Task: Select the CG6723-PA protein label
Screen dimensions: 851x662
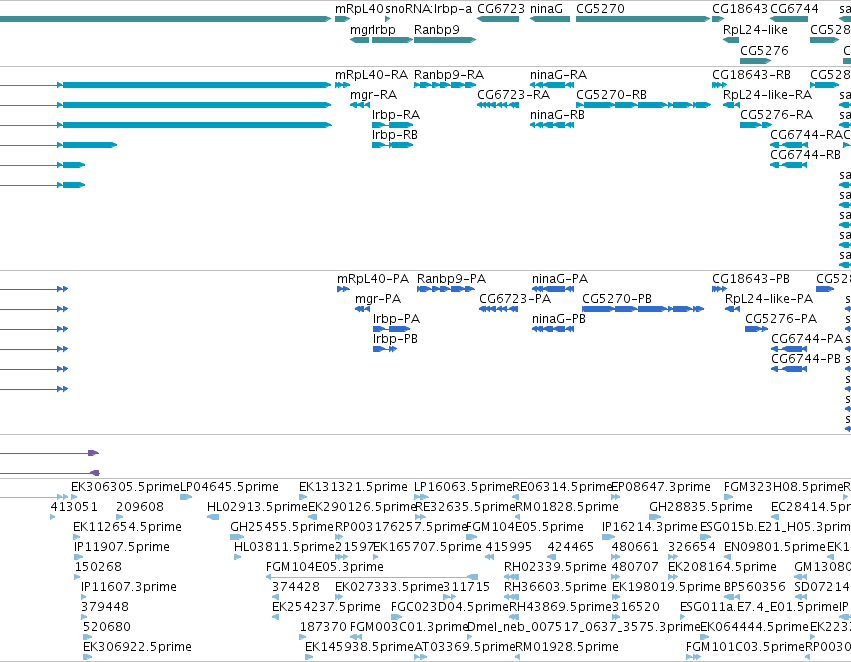Action: (515, 298)
